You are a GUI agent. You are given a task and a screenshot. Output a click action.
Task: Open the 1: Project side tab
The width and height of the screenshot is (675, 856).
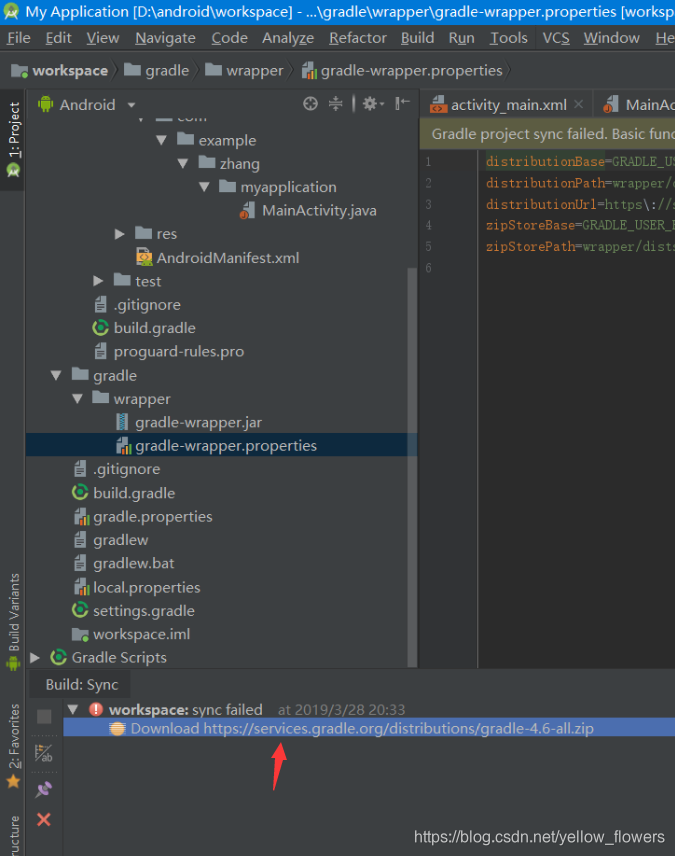point(13,139)
